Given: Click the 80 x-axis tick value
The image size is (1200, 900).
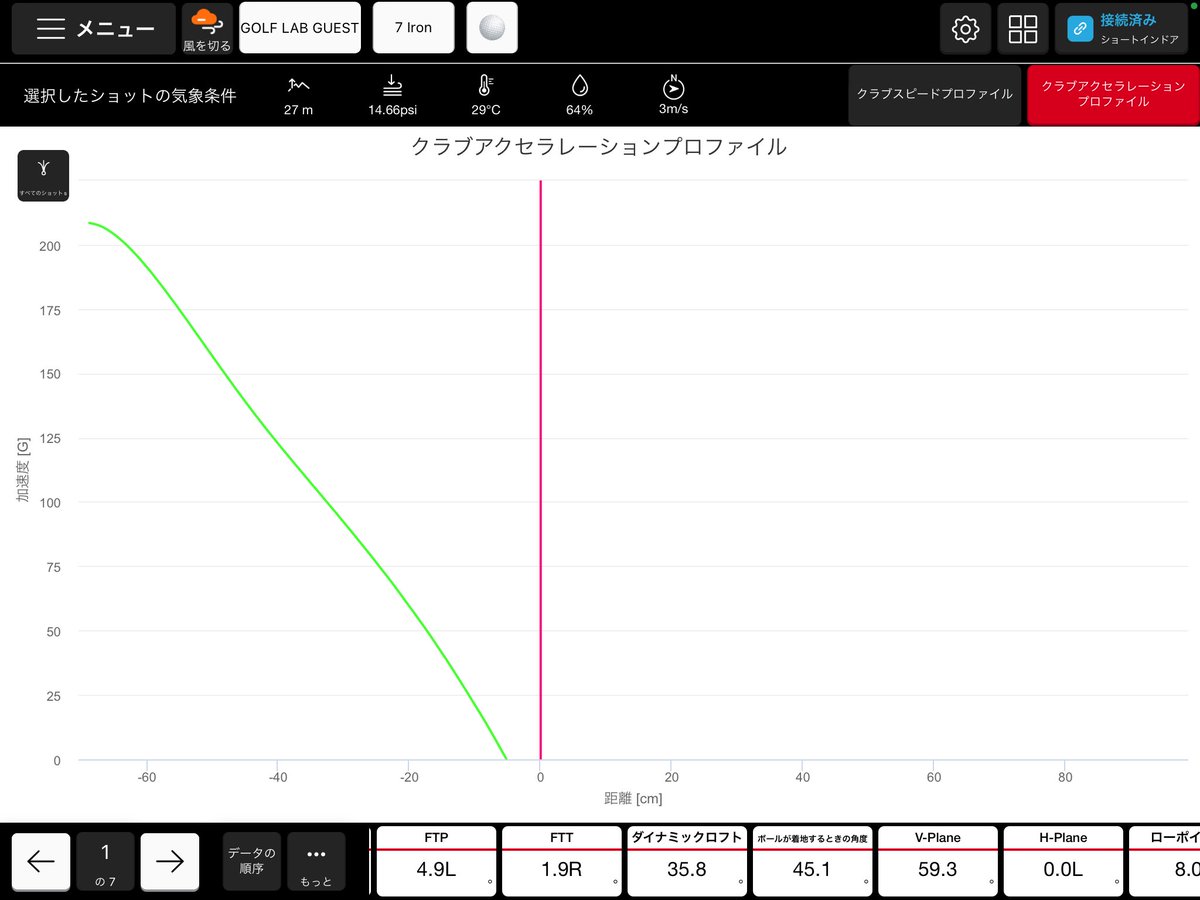Looking at the screenshot, I should click(x=1065, y=777).
